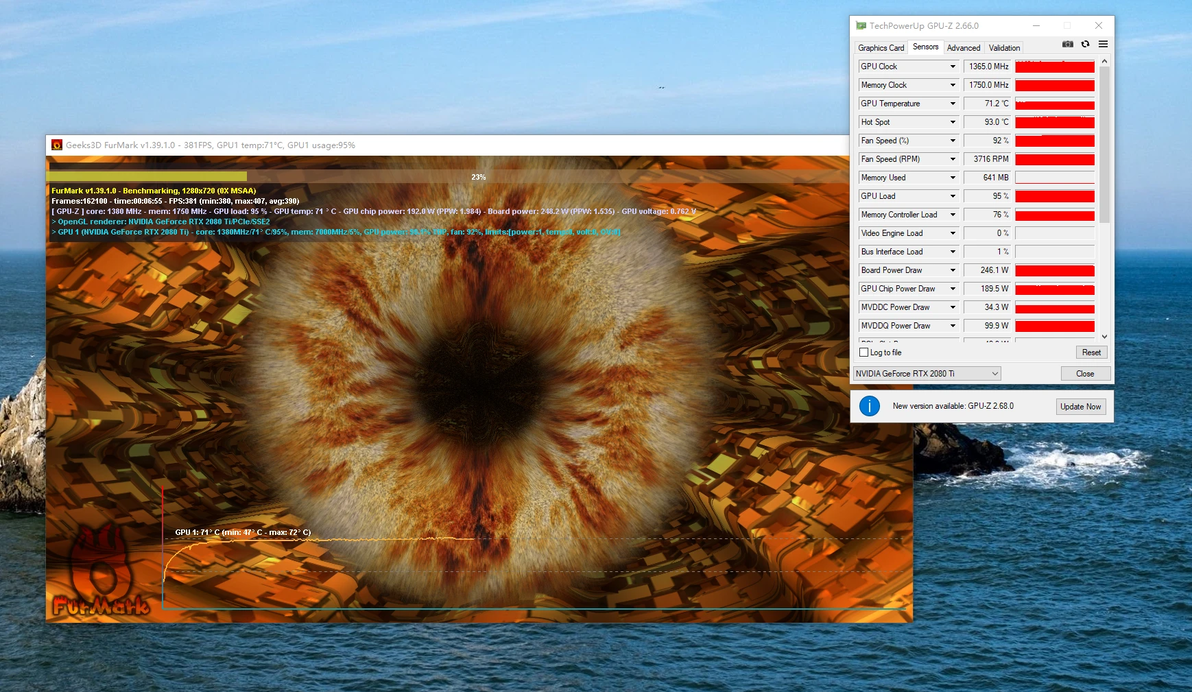Open the Memory Clock sensor dropdown
1192x692 pixels.
click(x=953, y=85)
